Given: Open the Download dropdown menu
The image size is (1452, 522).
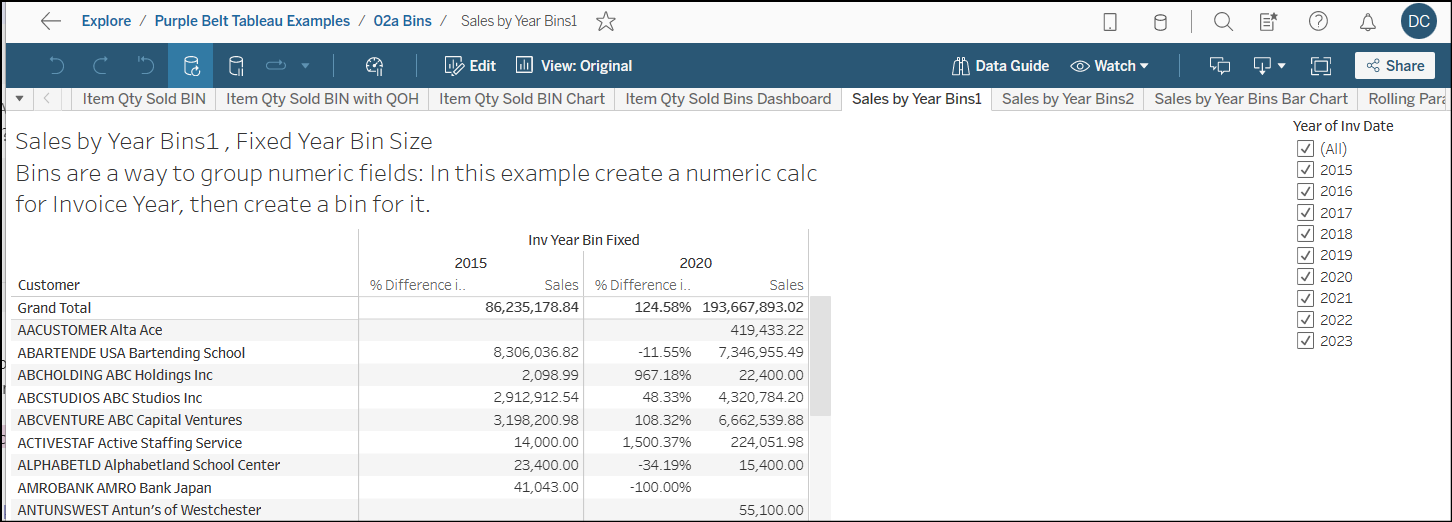Looking at the screenshot, I should (1270, 66).
